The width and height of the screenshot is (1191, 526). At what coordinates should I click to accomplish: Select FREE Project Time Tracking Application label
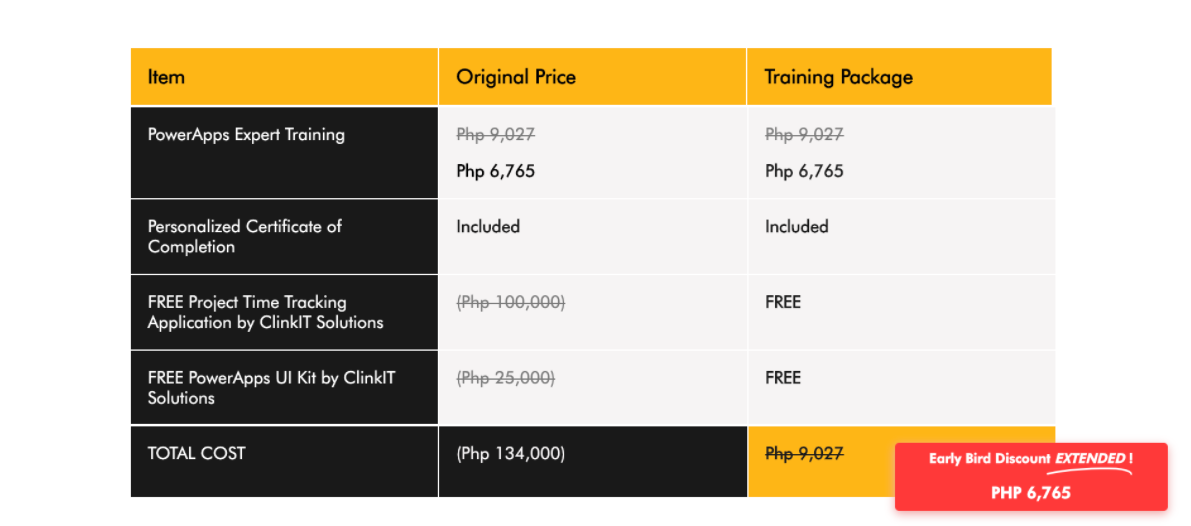pos(265,312)
